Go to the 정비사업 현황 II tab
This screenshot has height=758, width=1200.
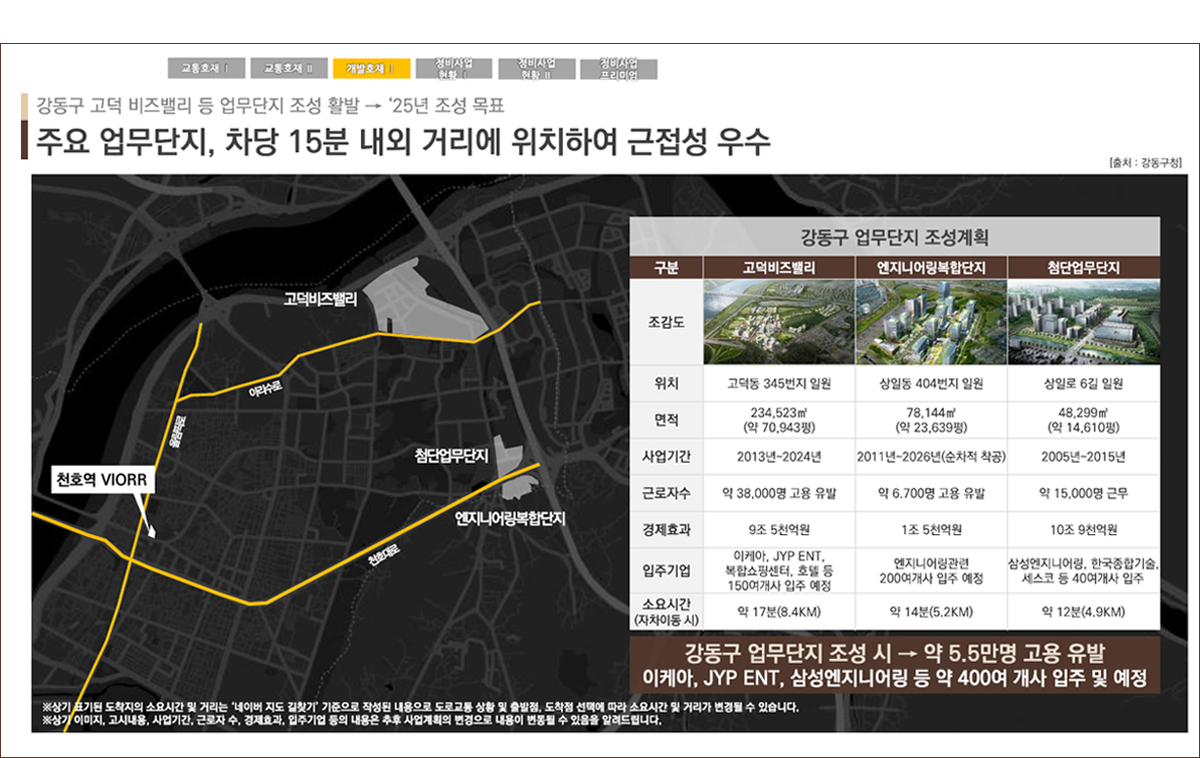(537, 68)
